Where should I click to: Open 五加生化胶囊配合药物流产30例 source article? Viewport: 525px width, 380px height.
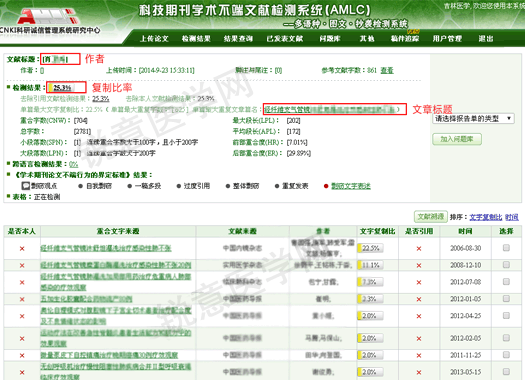click(x=86, y=299)
